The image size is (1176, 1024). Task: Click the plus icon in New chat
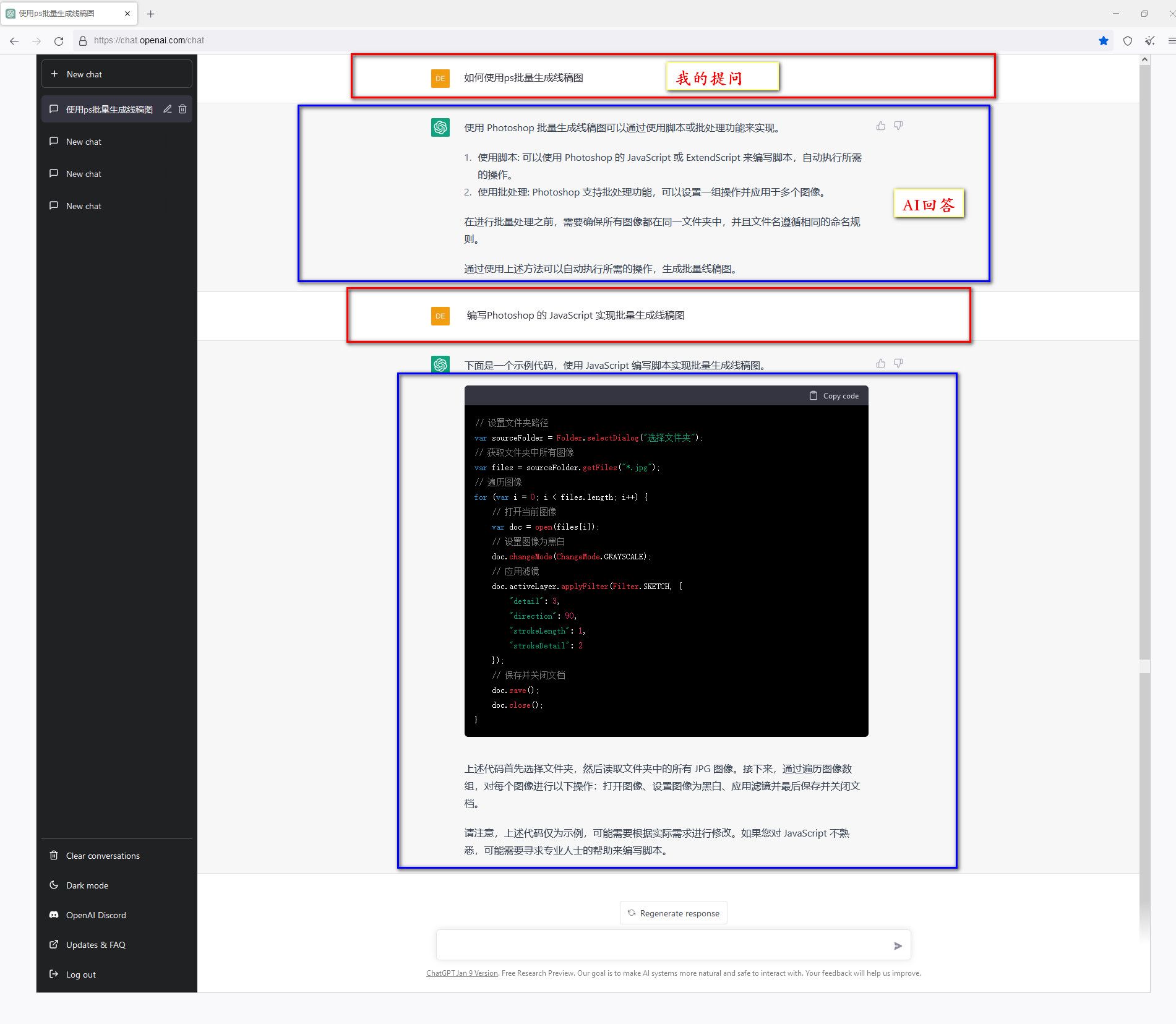[x=54, y=74]
